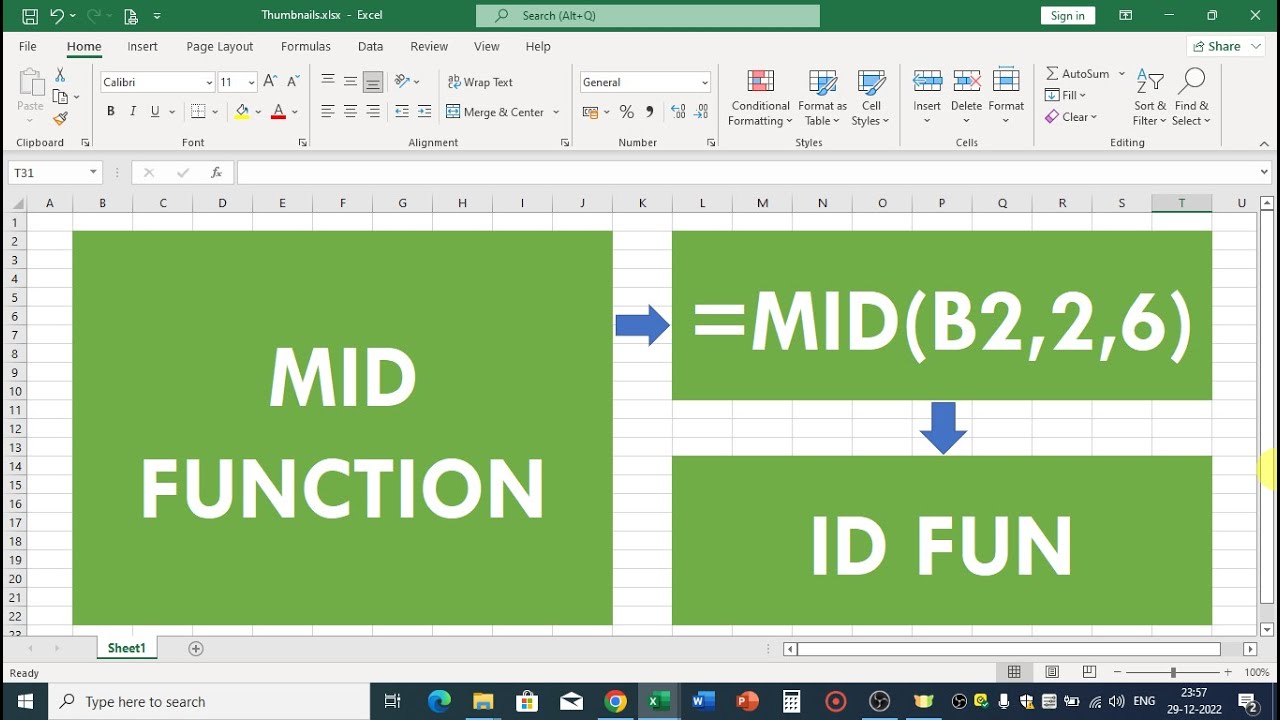Toggle Bold formatting
Image resolution: width=1280 pixels, height=720 pixels.
(x=110, y=112)
